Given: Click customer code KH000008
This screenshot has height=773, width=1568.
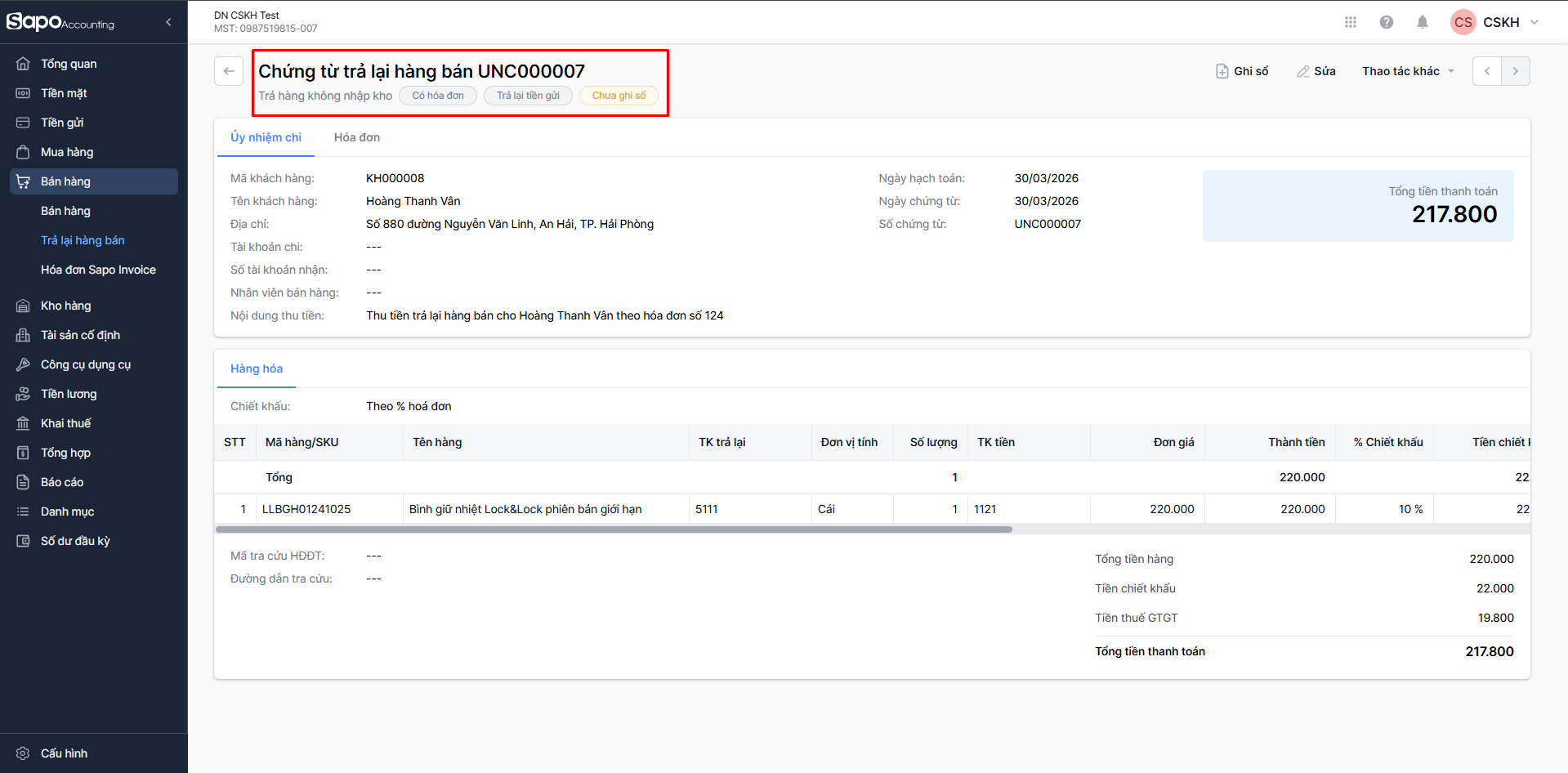Looking at the screenshot, I should [x=395, y=178].
